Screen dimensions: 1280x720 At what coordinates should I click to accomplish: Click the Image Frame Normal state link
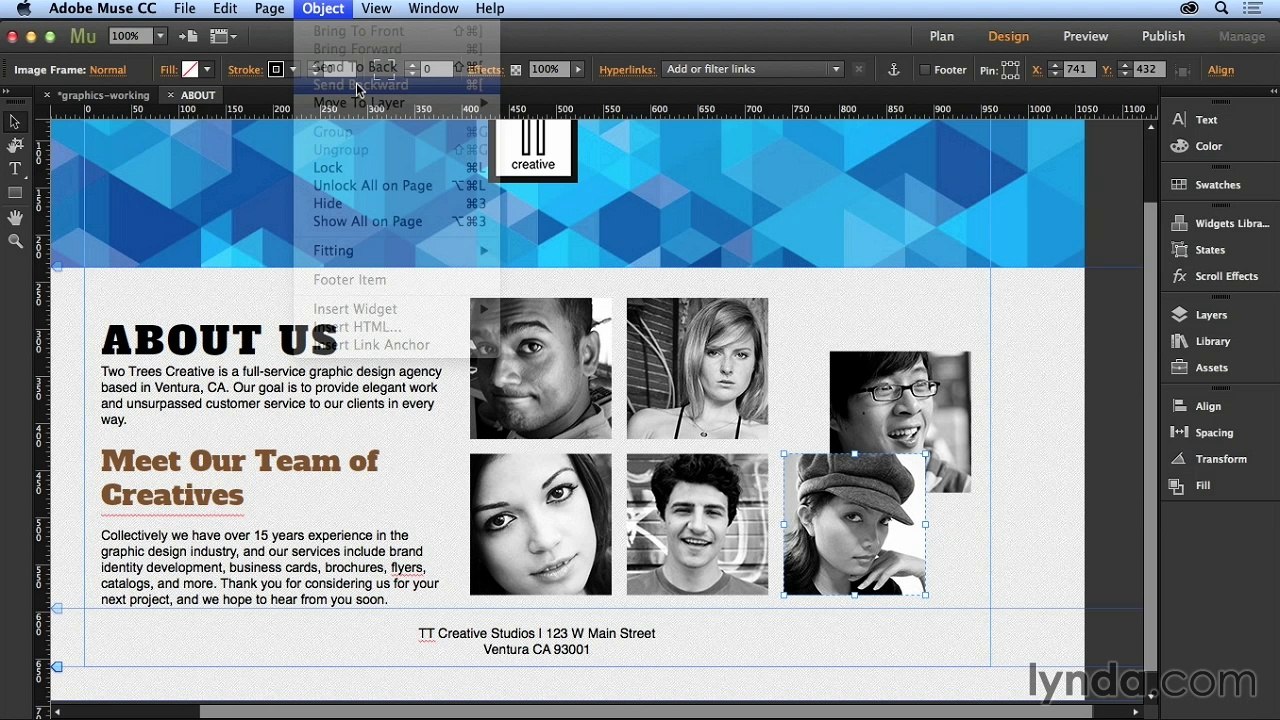(x=108, y=70)
